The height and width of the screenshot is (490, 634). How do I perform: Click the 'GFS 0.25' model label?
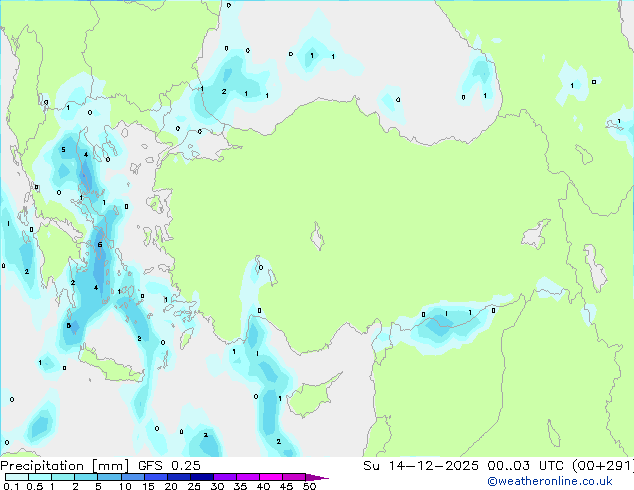click(x=169, y=466)
